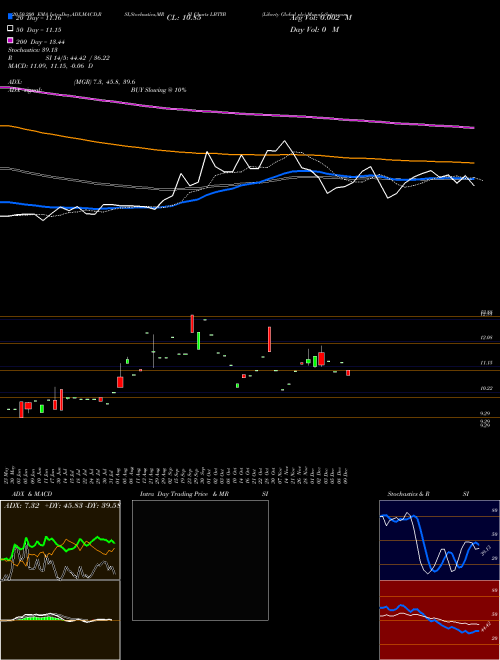
Task: Click the 'Intra Day Trading Price' panel title
Action: click(x=174, y=494)
